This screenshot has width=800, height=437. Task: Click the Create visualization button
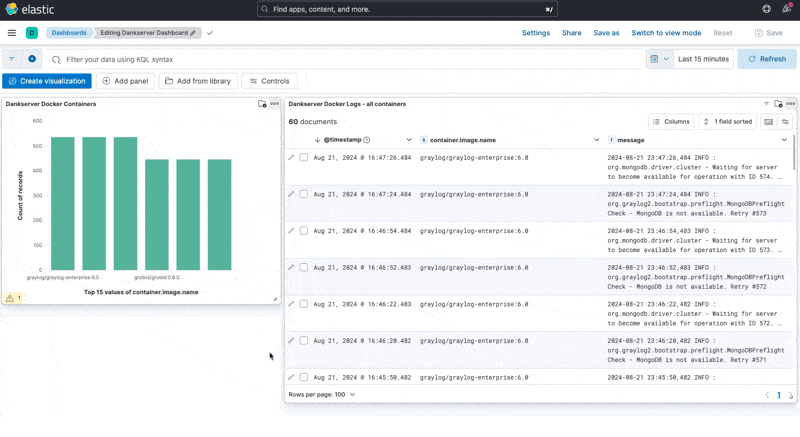(x=46, y=81)
